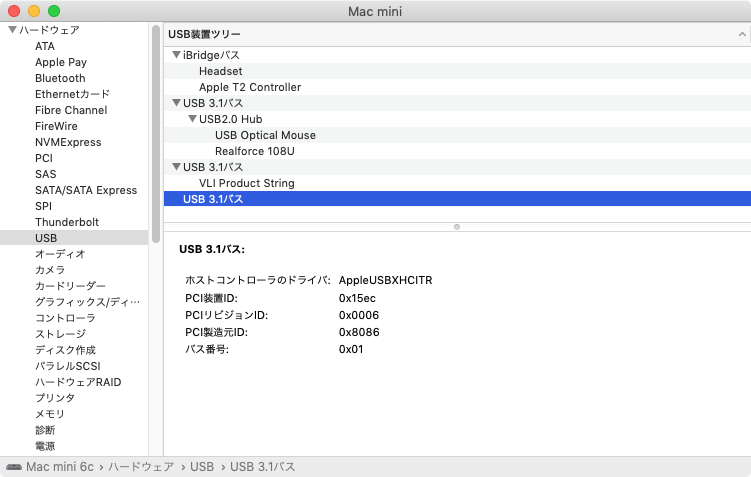Select the Headset device
The width and height of the screenshot is (751, 477).
pos(221,71)
